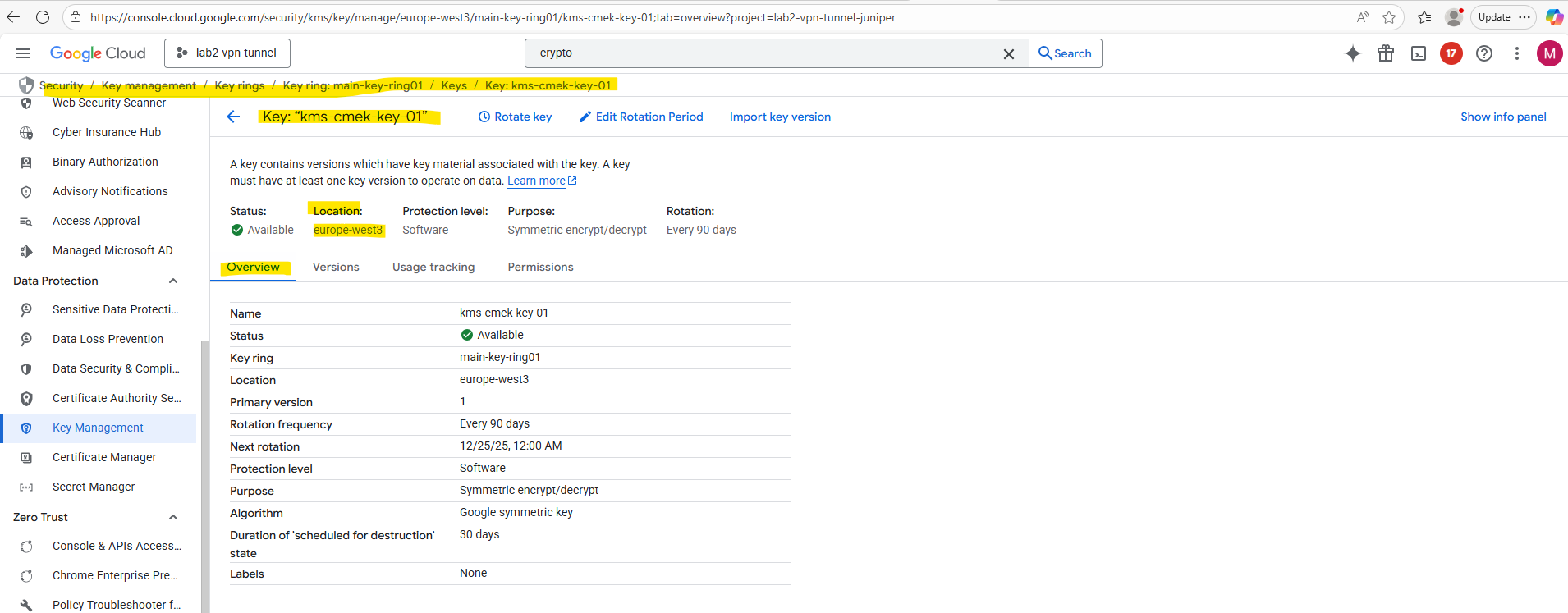The width and height of the screenshot is (1568, 613).
Task: Click inside the crypto search field
Action: [763, 53]
